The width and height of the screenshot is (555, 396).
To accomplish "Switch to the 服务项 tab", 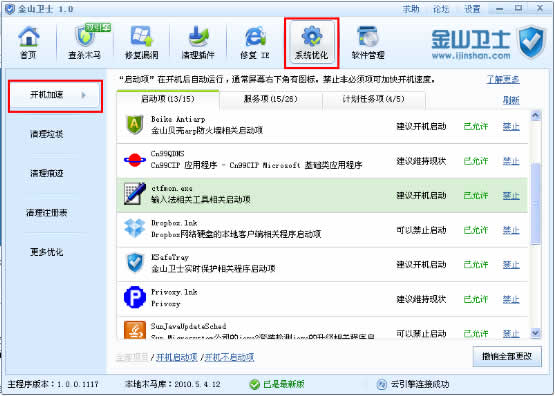I will [271, 99].
